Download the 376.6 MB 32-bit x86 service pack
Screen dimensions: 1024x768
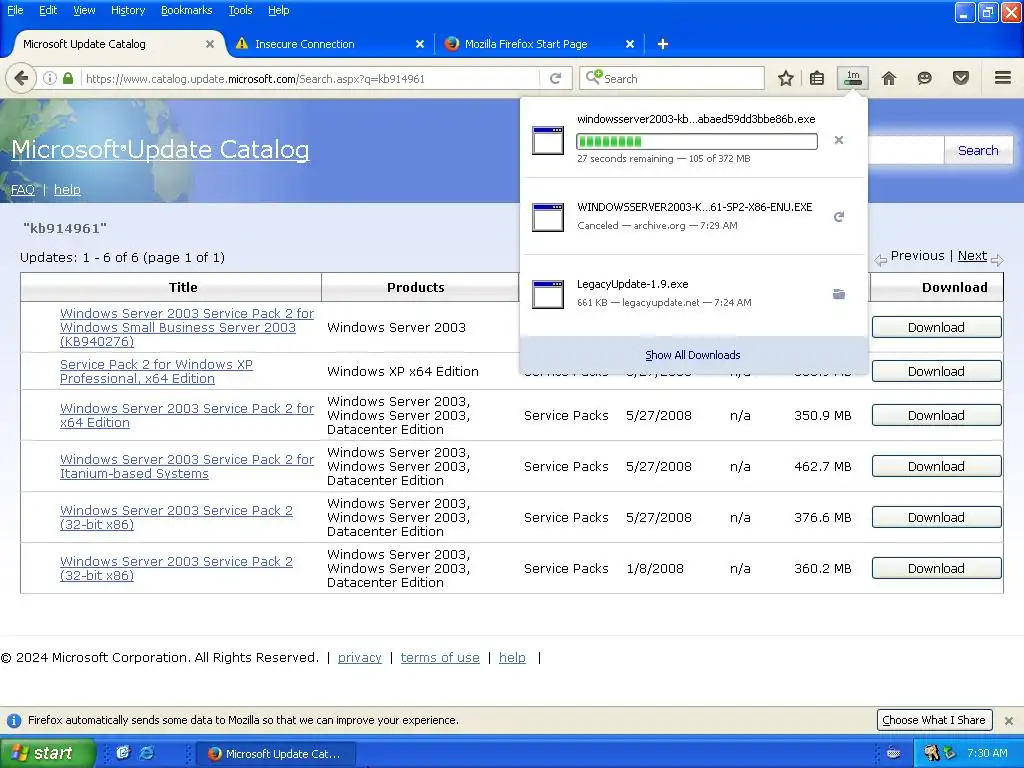[x=936, y=517]
